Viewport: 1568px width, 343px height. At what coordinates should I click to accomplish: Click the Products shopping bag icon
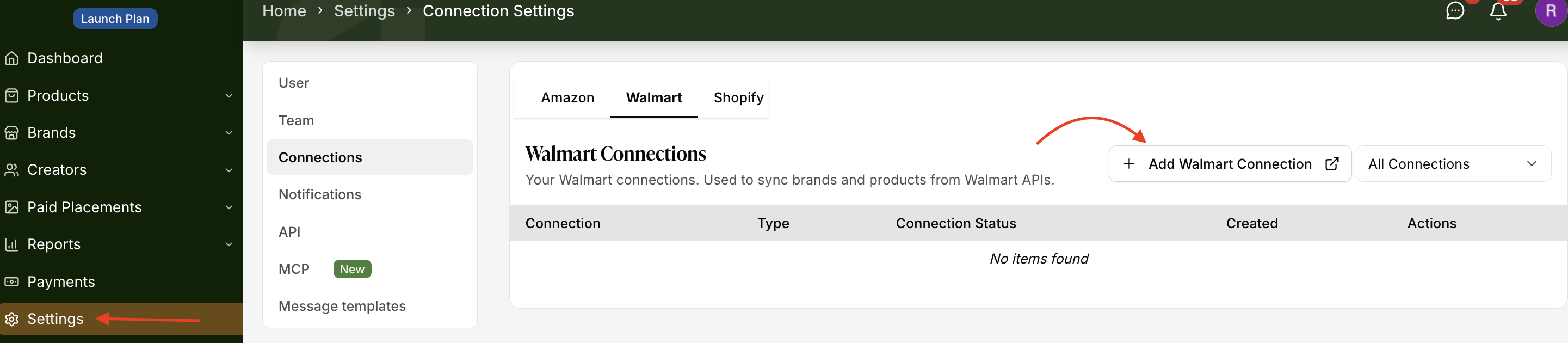click(11, 96)
